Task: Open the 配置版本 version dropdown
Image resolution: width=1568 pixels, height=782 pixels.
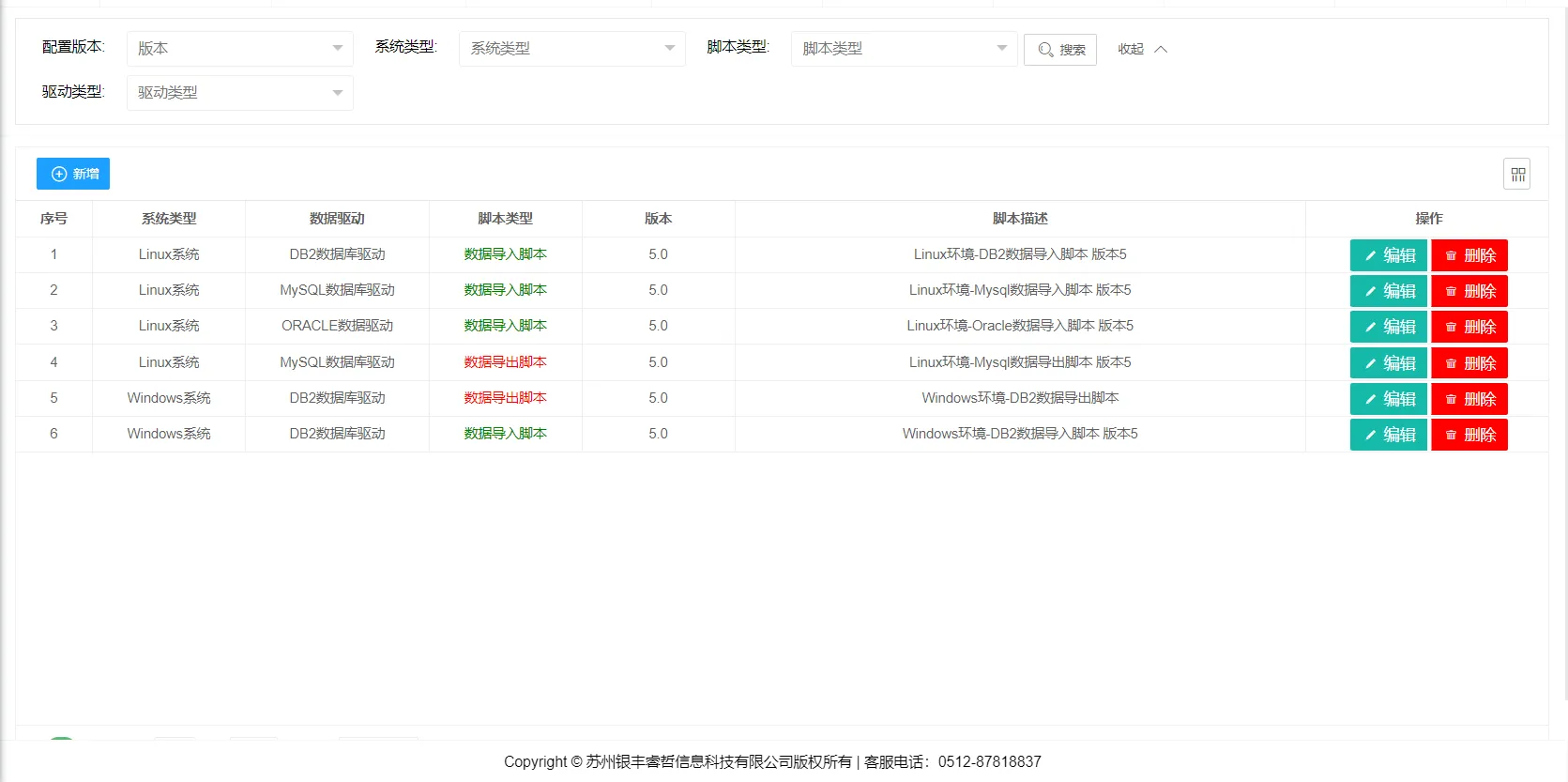Action: click(239, 49)
